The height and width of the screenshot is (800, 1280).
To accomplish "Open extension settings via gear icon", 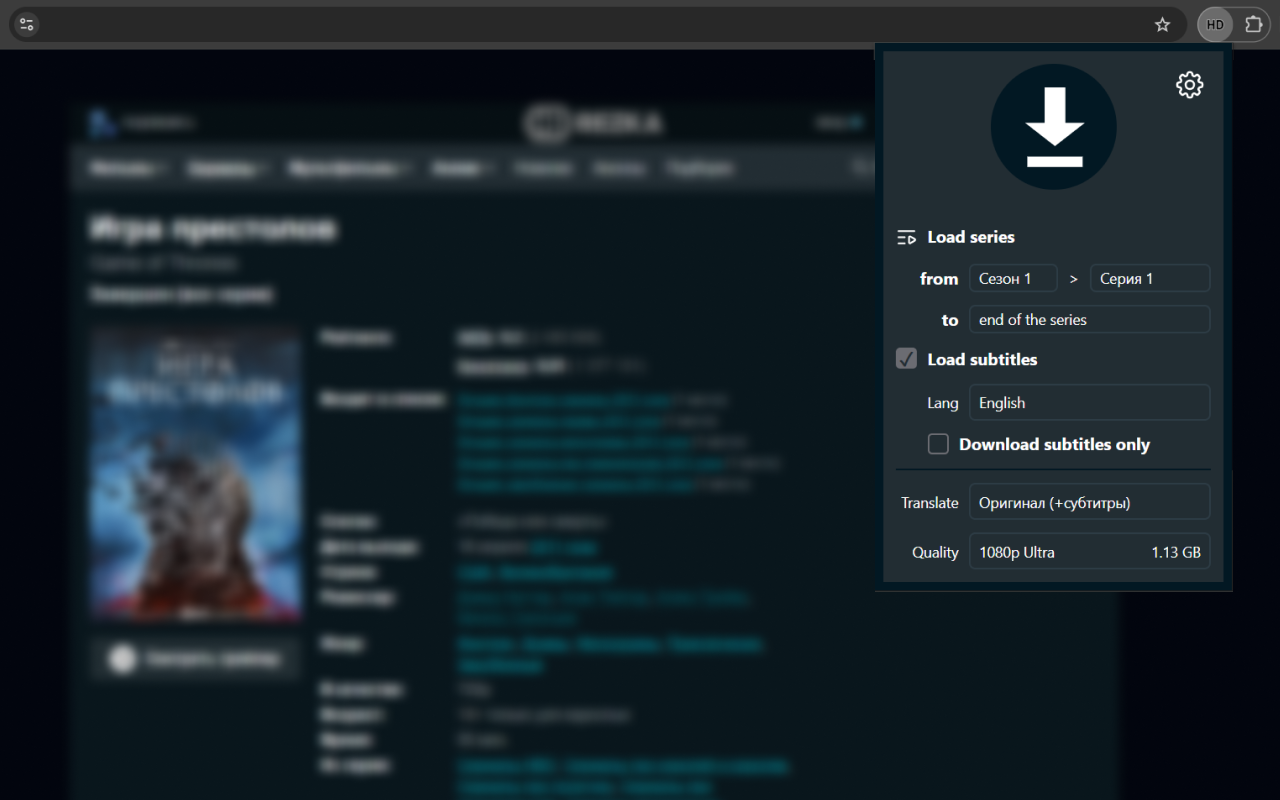I will click(x=1189, y=85).
